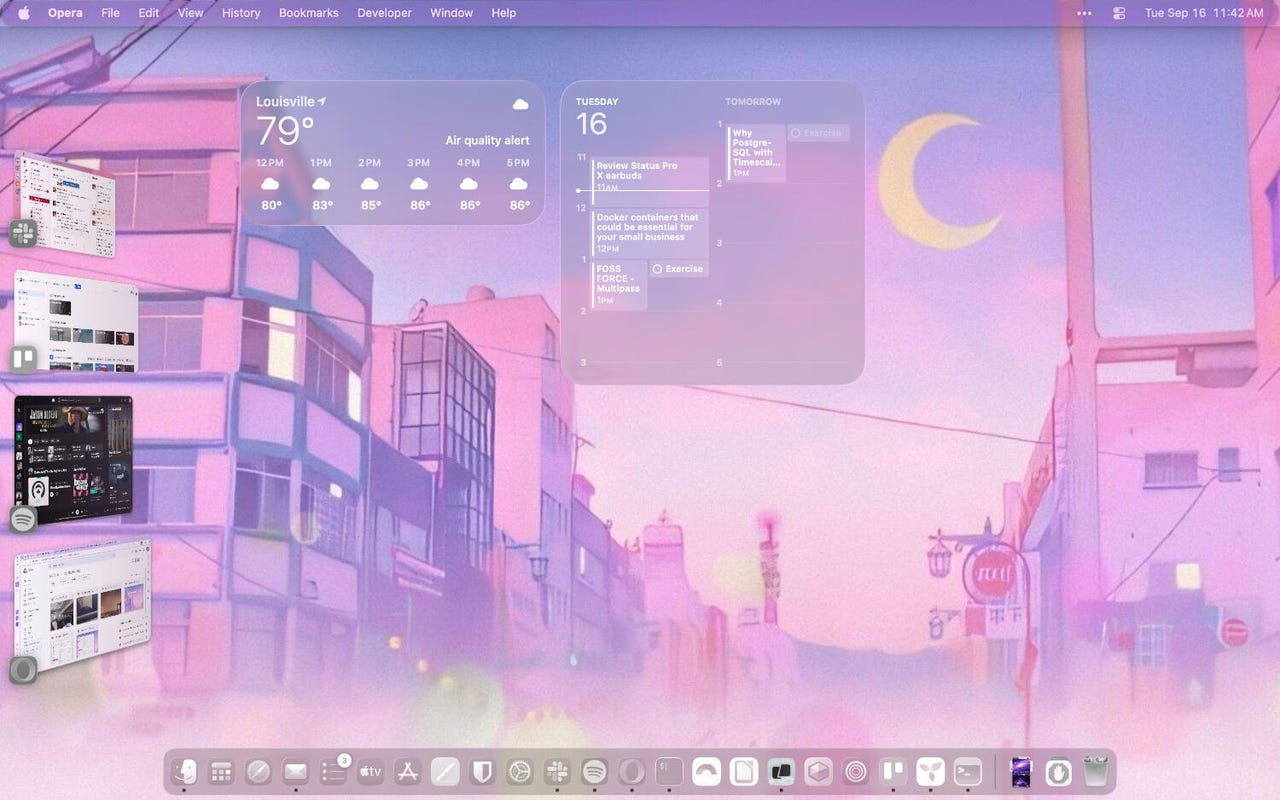Open Launchpad from the dock
Screen dimensions: 1280x800
click(221, 771)
